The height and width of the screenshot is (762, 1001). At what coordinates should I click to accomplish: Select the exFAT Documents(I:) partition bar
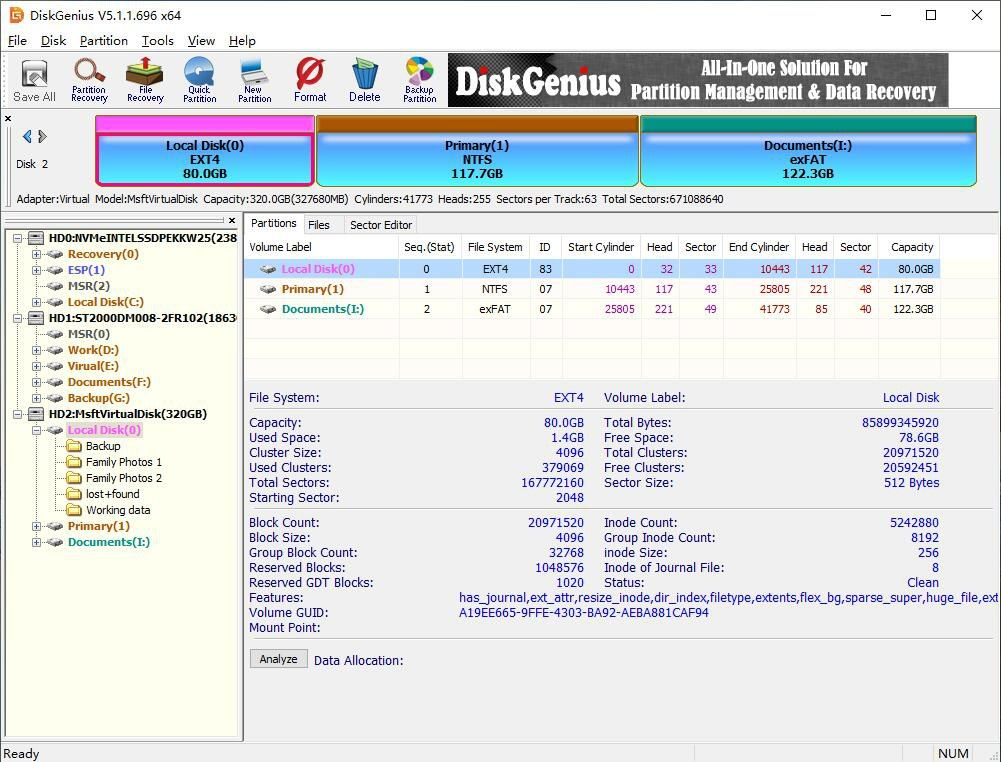coord(808,151)
